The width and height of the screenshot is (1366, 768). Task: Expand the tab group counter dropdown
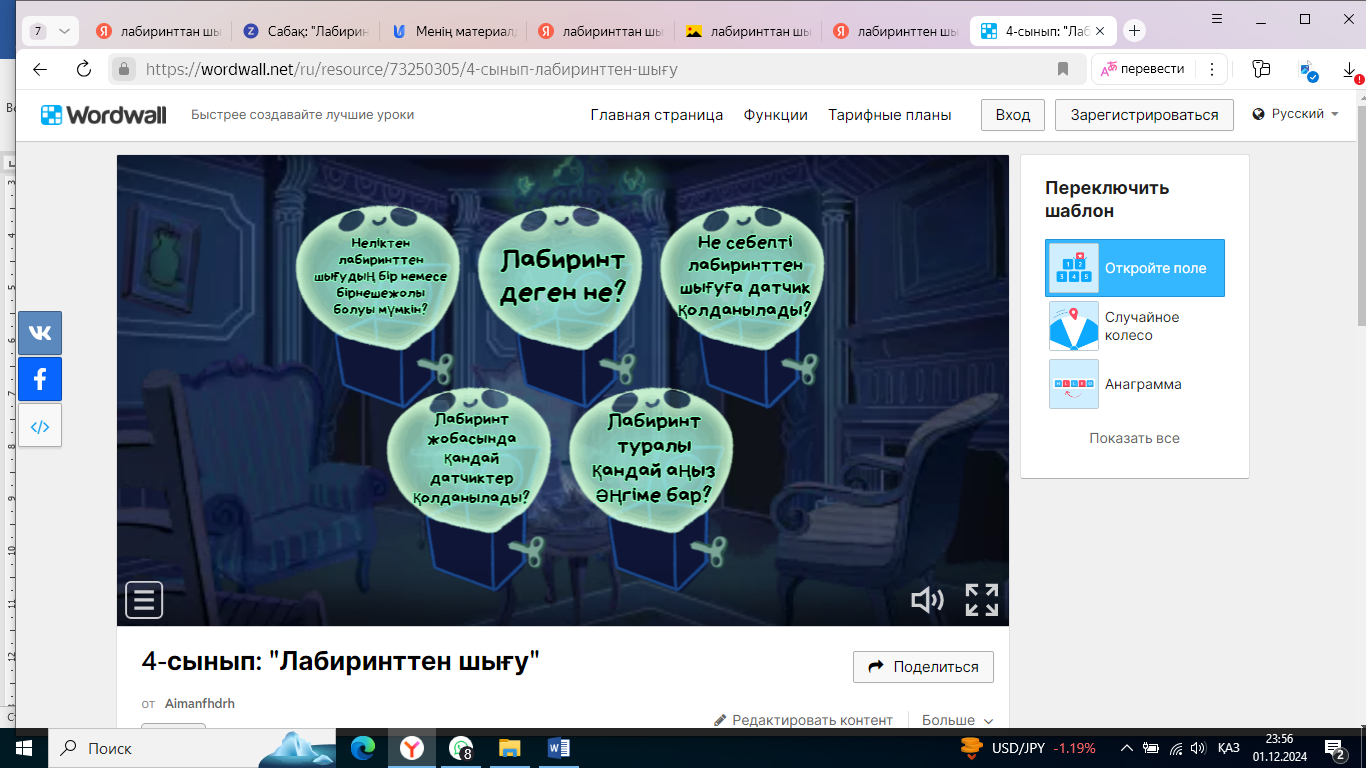tap(50, 31)
